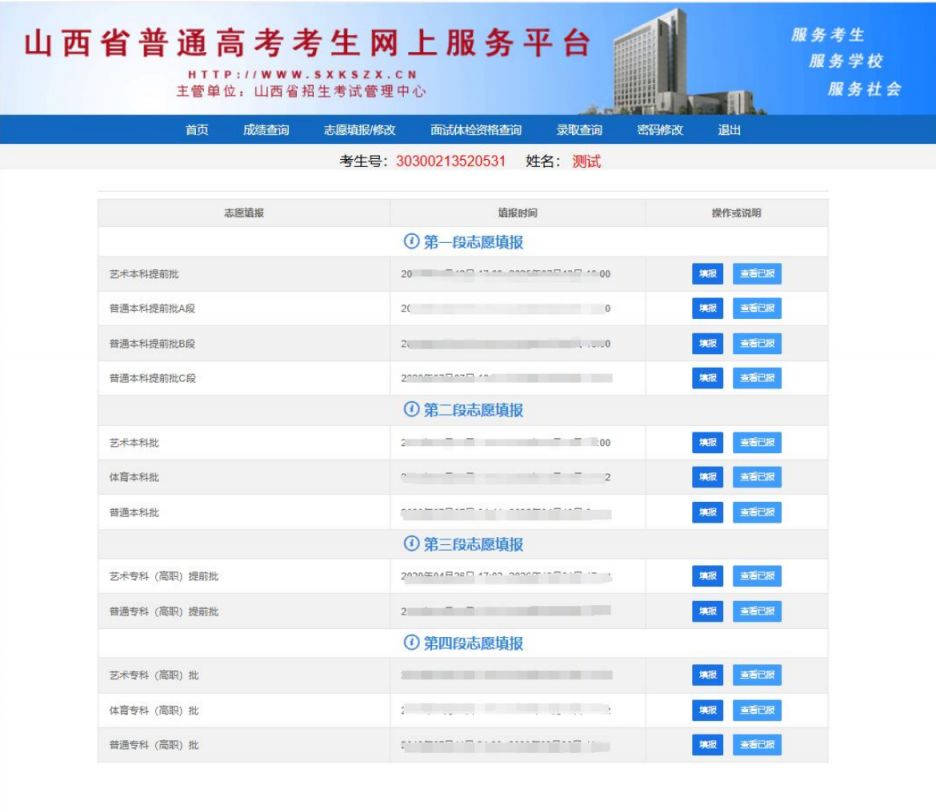
Task: Click the candidate name 测试
Action: [586, 161]
